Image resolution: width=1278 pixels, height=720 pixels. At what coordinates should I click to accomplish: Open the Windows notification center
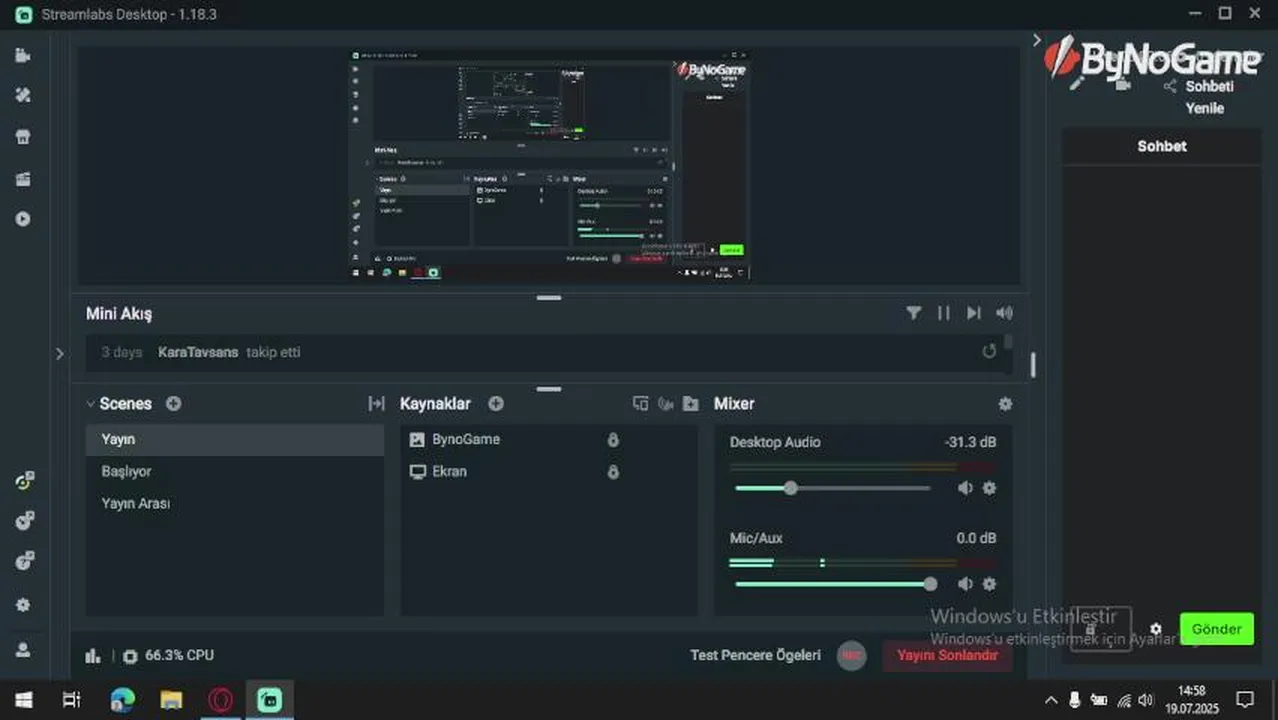[1245, 699]
